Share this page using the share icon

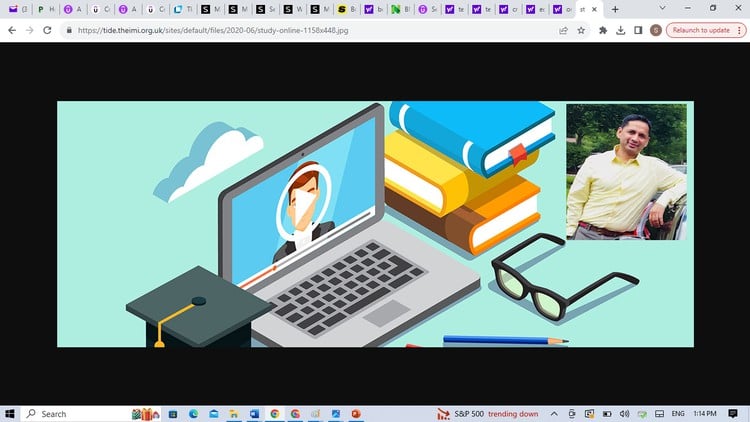point(564,30)
